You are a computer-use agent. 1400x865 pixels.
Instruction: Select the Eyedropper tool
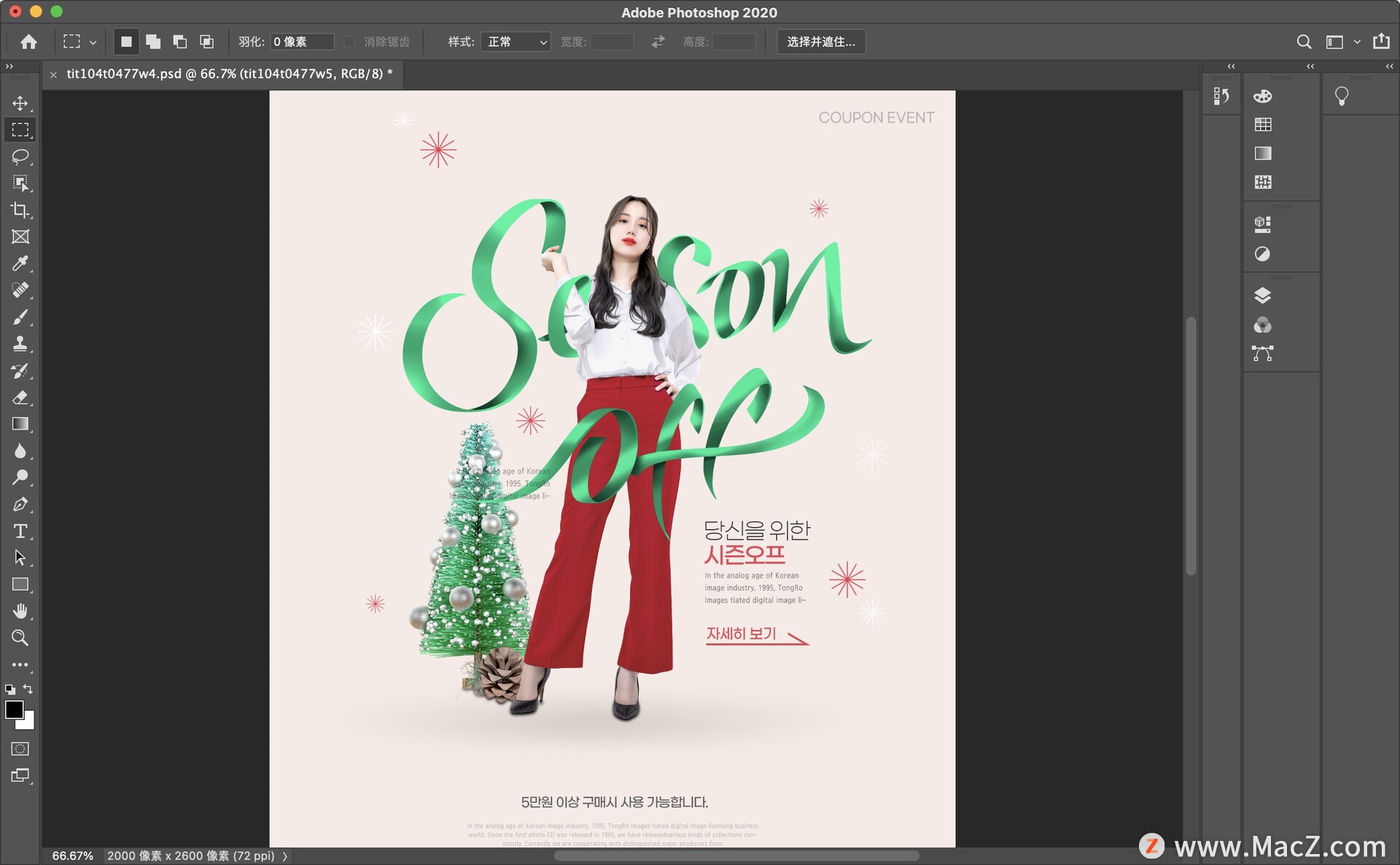tap(20, 263)
